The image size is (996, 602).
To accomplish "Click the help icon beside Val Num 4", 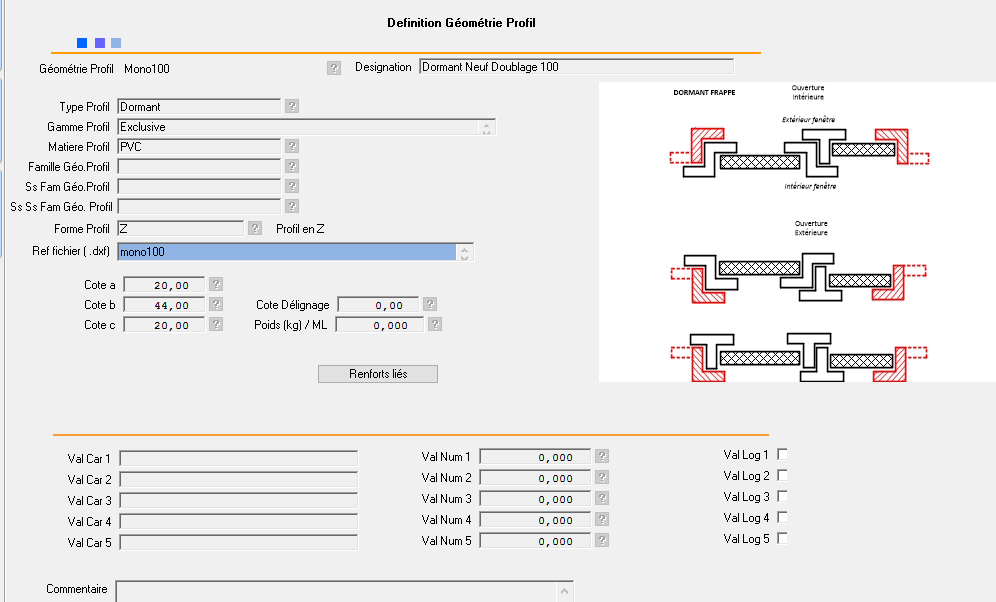I will tap(602, 519).
